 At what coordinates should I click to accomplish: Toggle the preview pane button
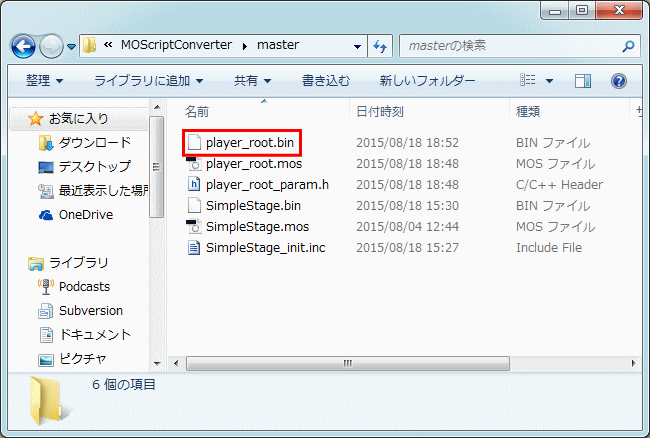582,81
